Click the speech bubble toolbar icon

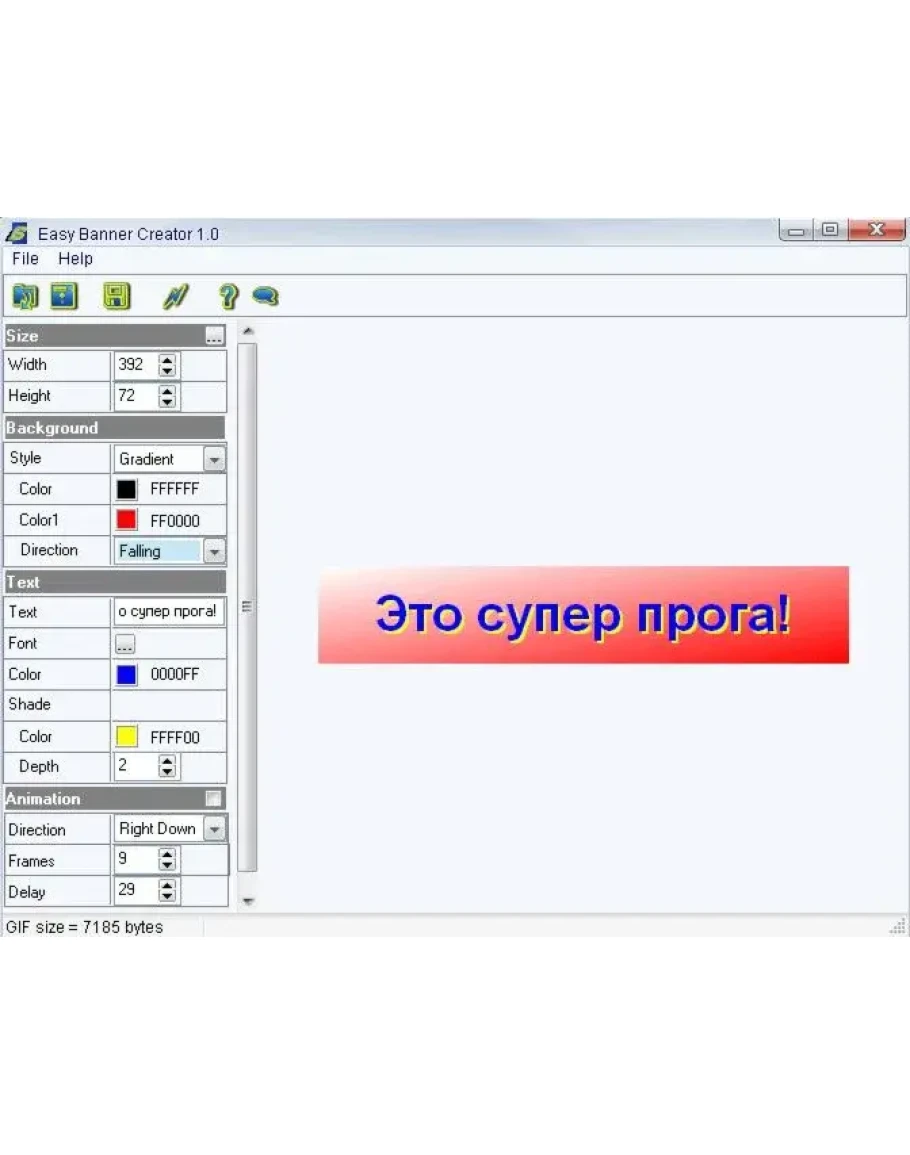click(x=265, y=296)
